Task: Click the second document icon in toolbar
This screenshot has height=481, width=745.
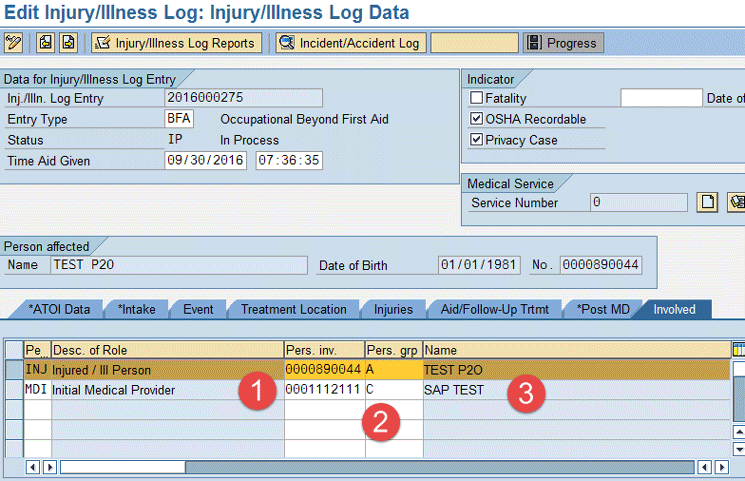Action: coord(68,43)
